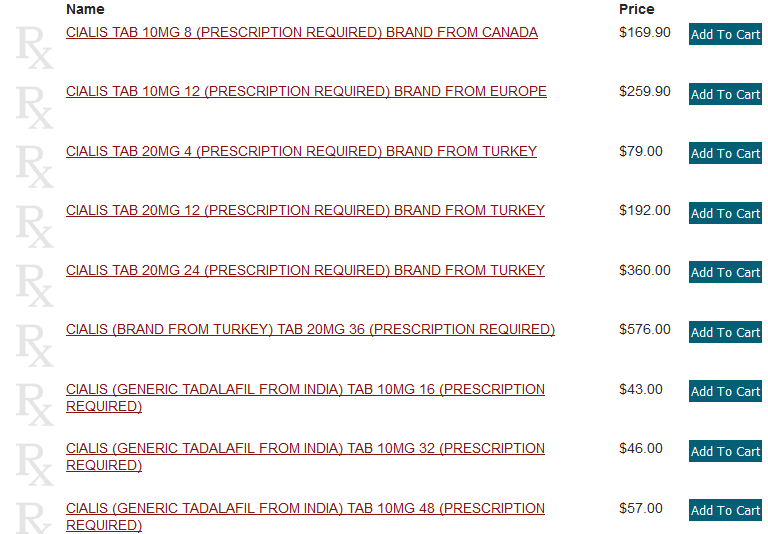
Task: Add the $192.00 Cialis item to cart
Action: 725,213
